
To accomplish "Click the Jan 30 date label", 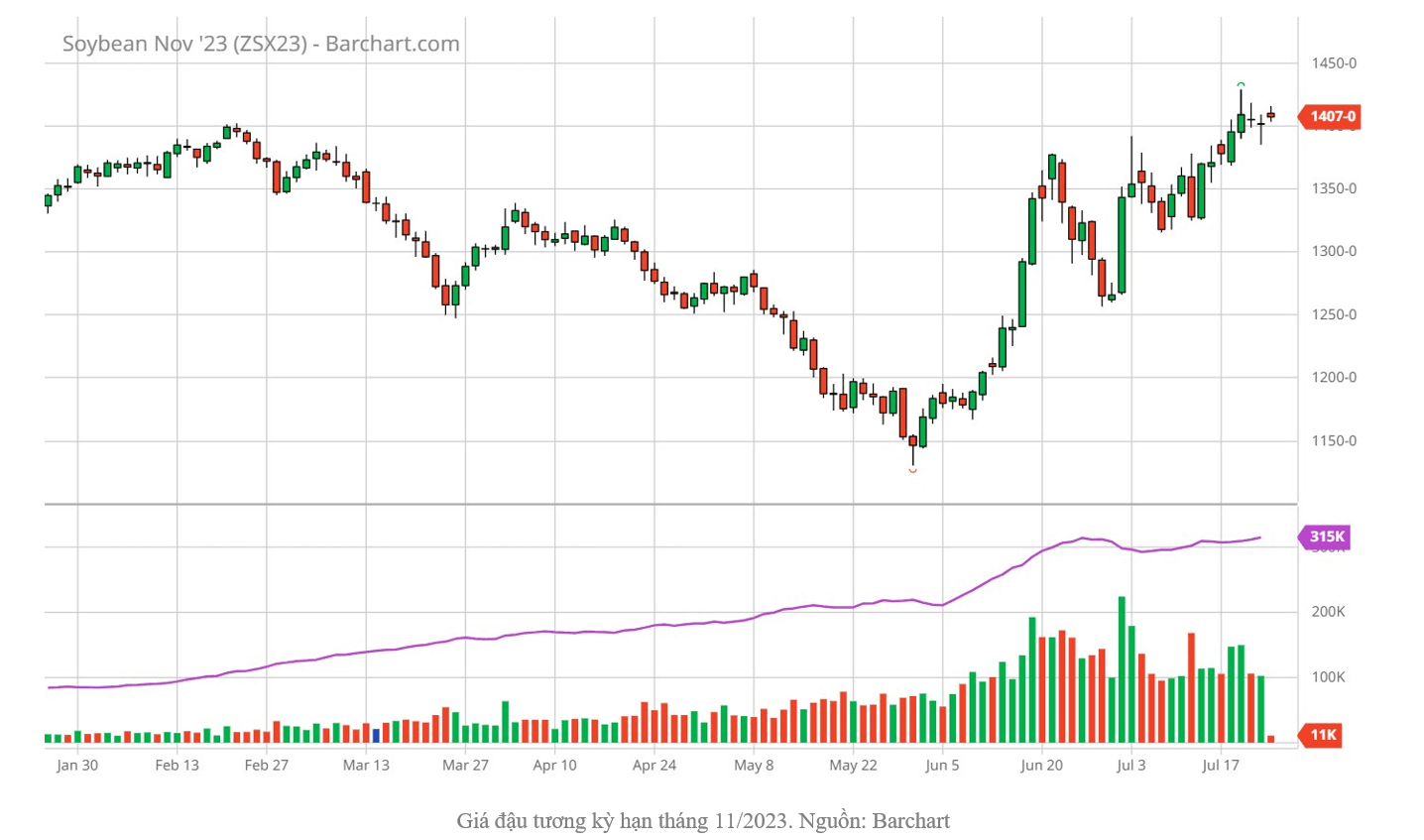I will [x=77, y=765].
